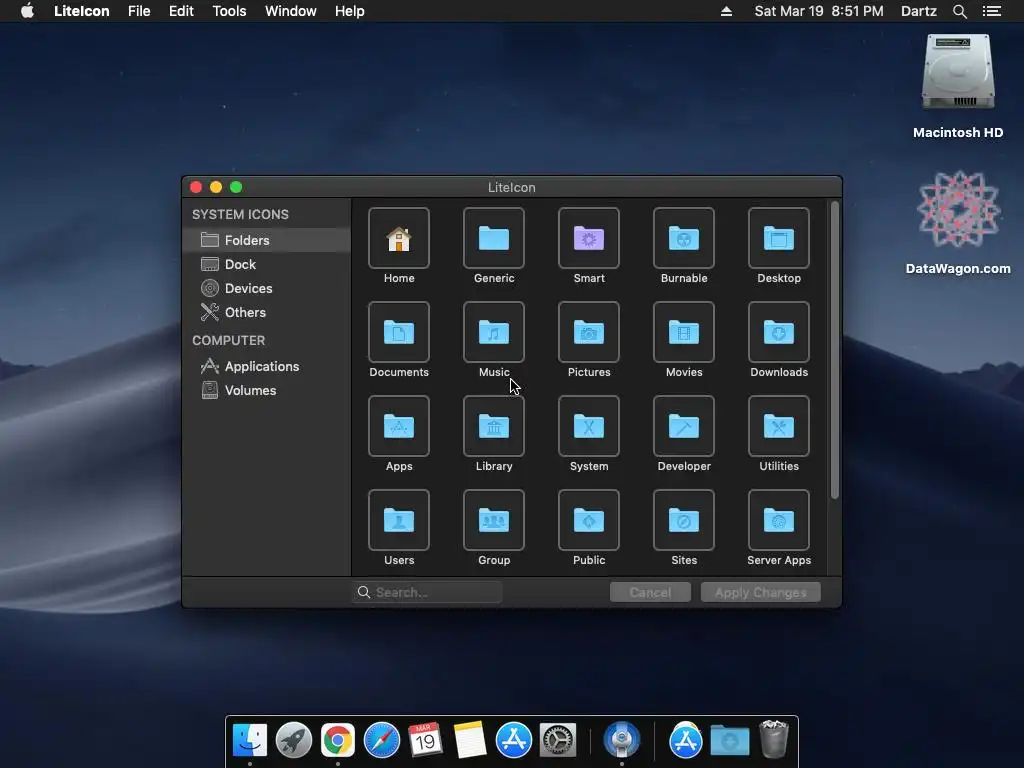The height and width of the screenshot is (768, 1024).
Task: Open the Help menu
Action: pos(349,11)
